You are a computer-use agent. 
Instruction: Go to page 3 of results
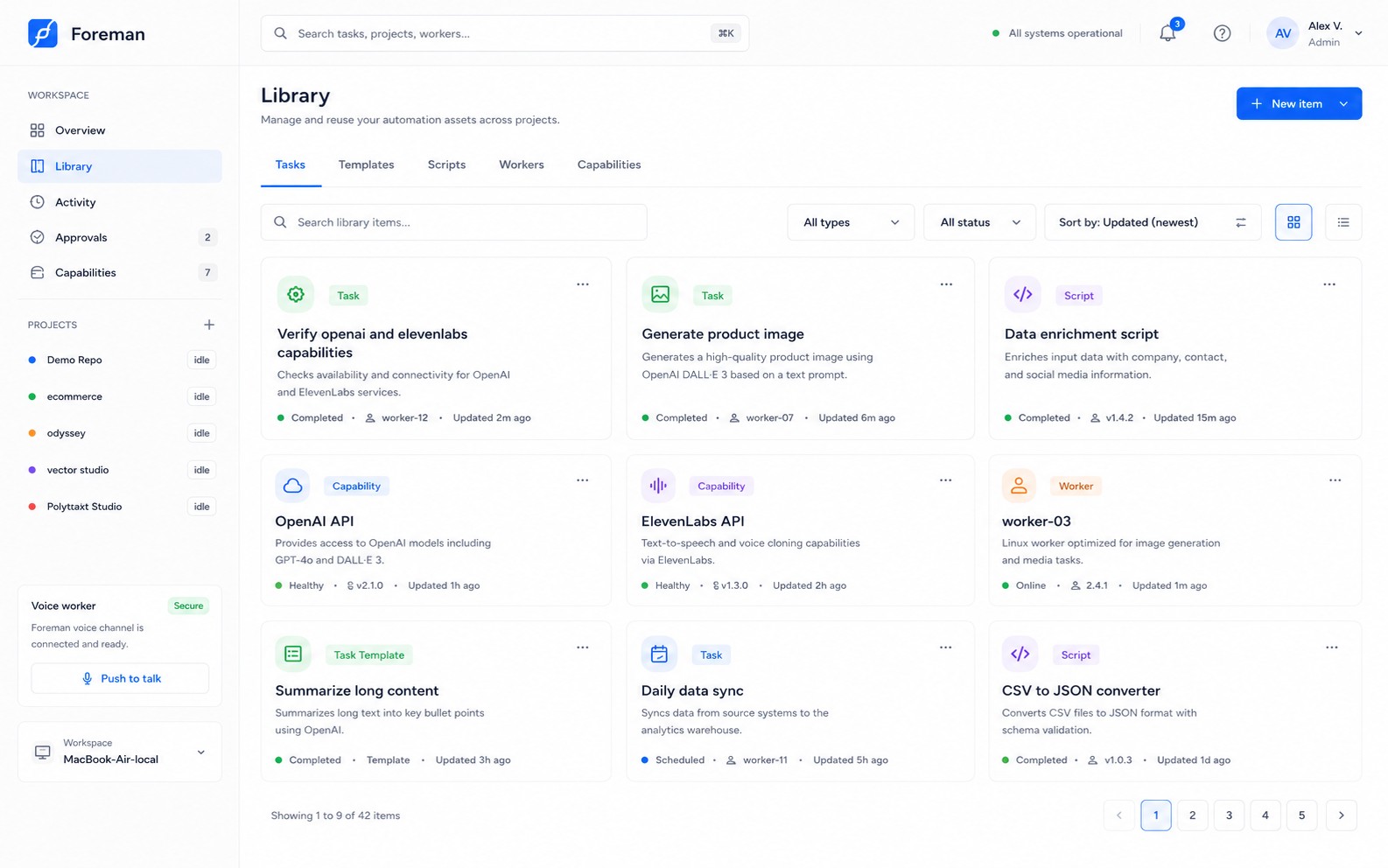pos(1229,815)
